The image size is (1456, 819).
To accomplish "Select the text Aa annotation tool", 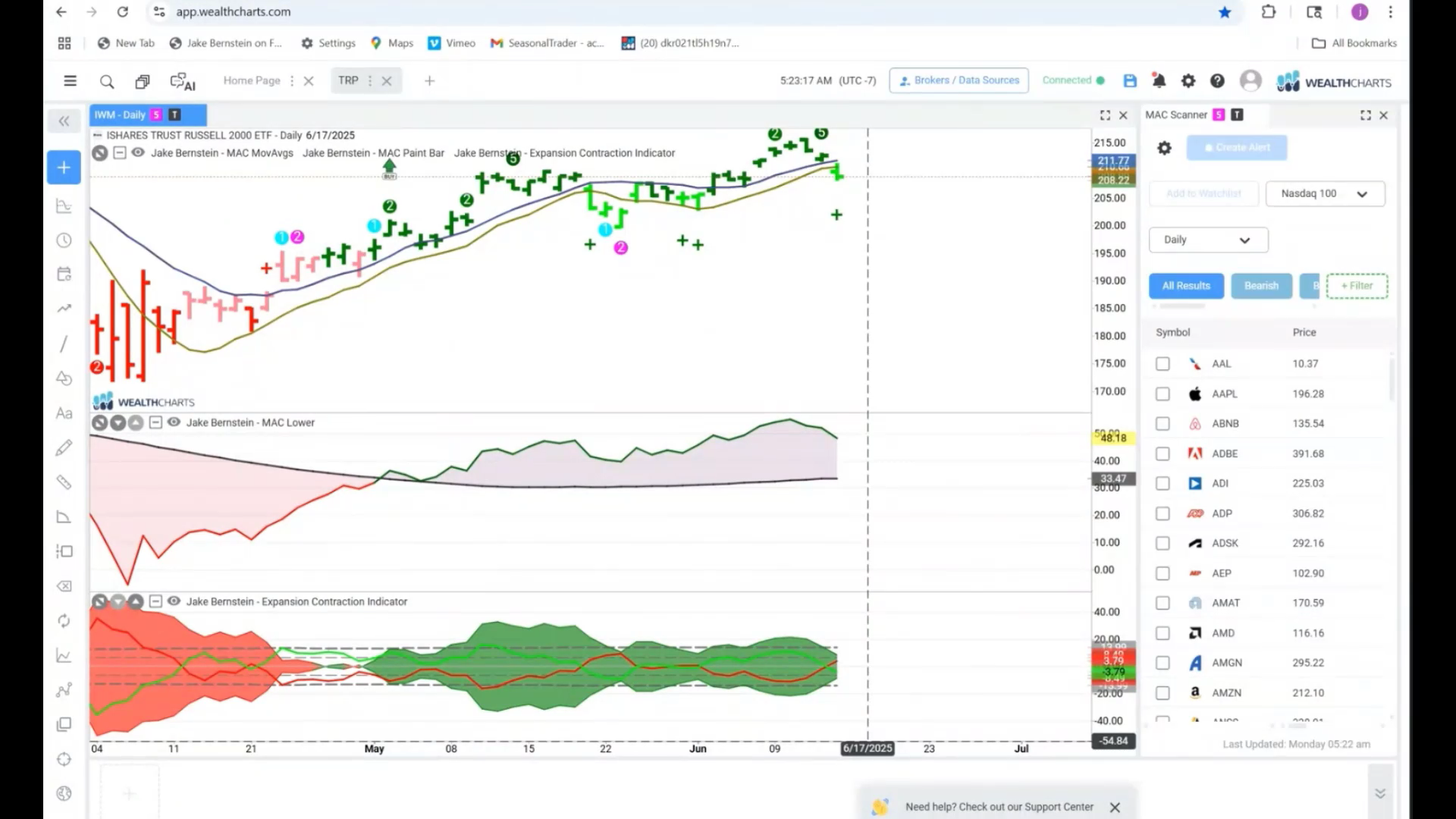I will [x=64, y=413].
